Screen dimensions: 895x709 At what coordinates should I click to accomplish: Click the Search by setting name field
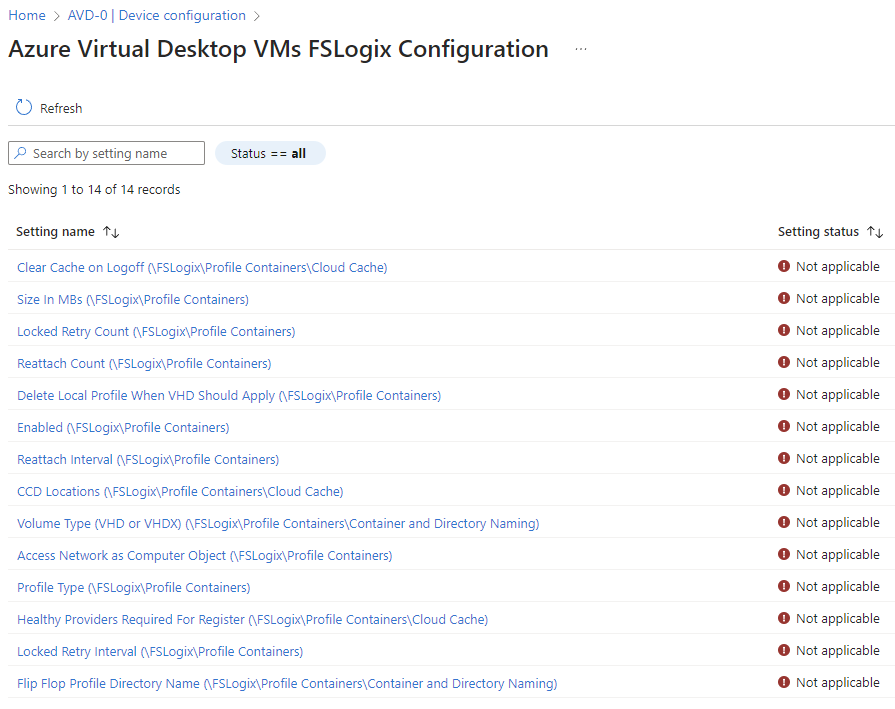pos(106,153)
